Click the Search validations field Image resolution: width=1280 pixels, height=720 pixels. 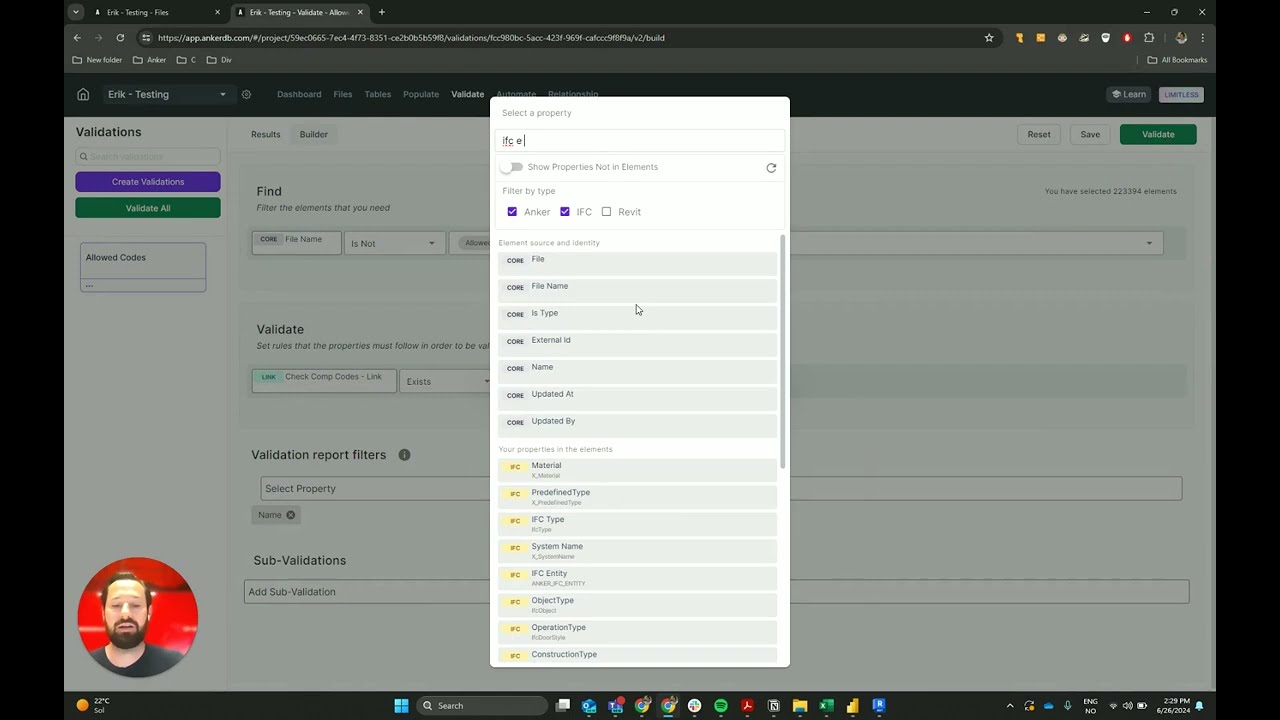pyautogui.click(x=148, y=157)
